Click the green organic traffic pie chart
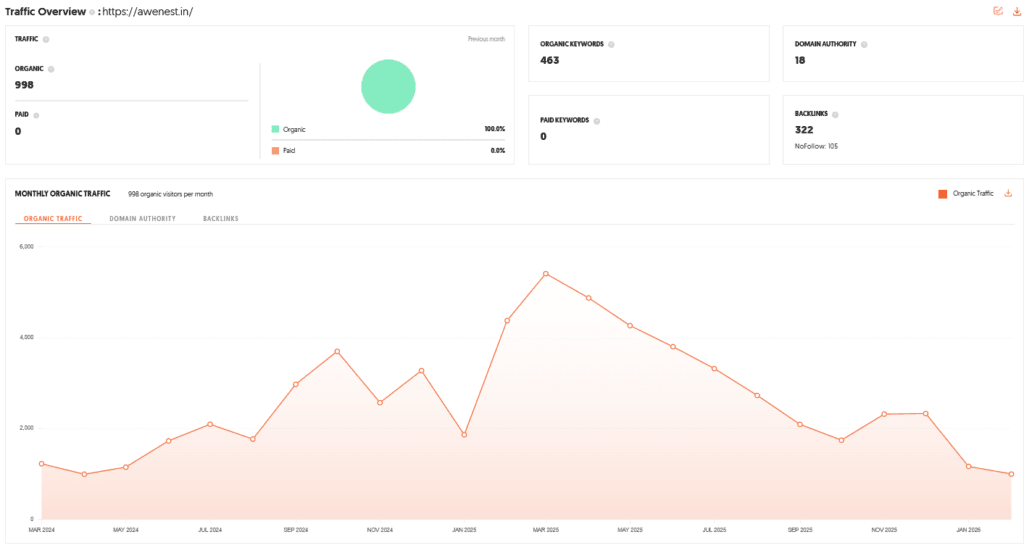 pyautogui.click(x=389, y=86)
